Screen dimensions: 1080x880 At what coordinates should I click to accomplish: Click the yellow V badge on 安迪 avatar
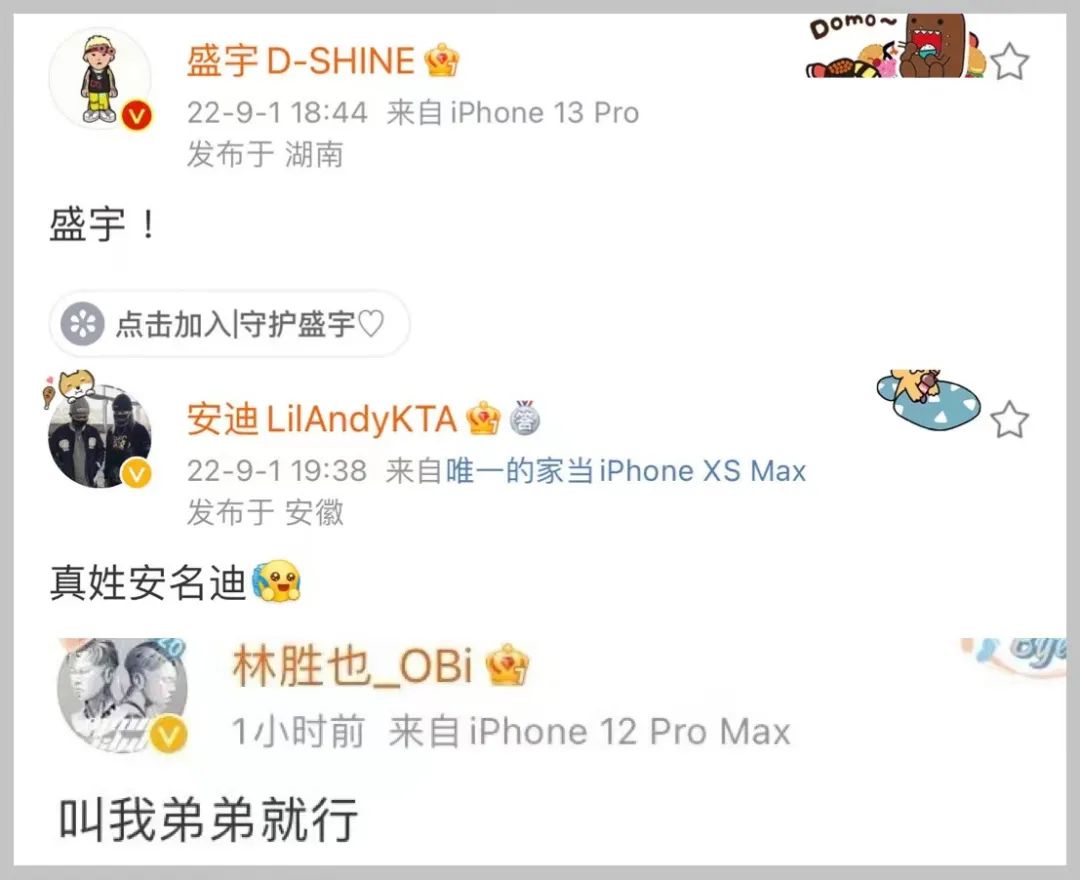coord(136,474)
